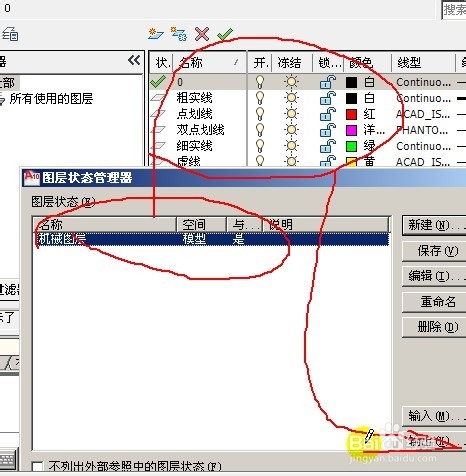
Task: Sort layers by 开 column header
Action: (x=260, y=62)
